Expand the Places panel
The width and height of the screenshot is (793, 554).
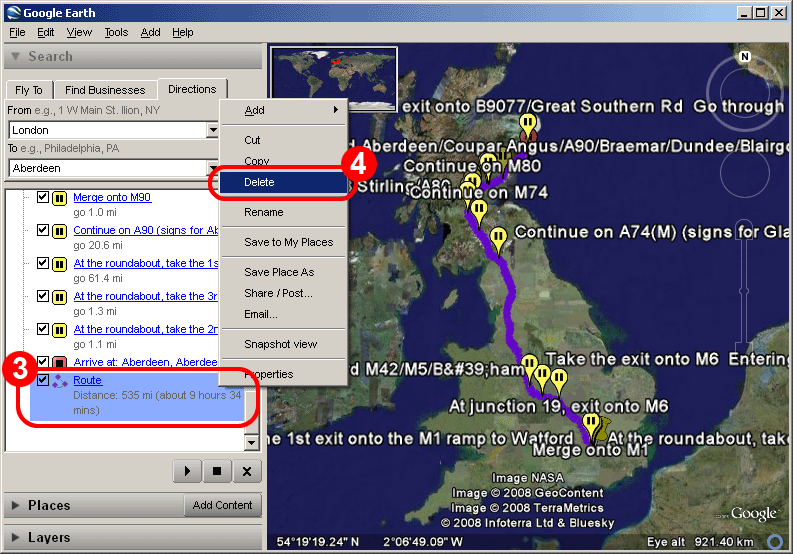point(16,505)
